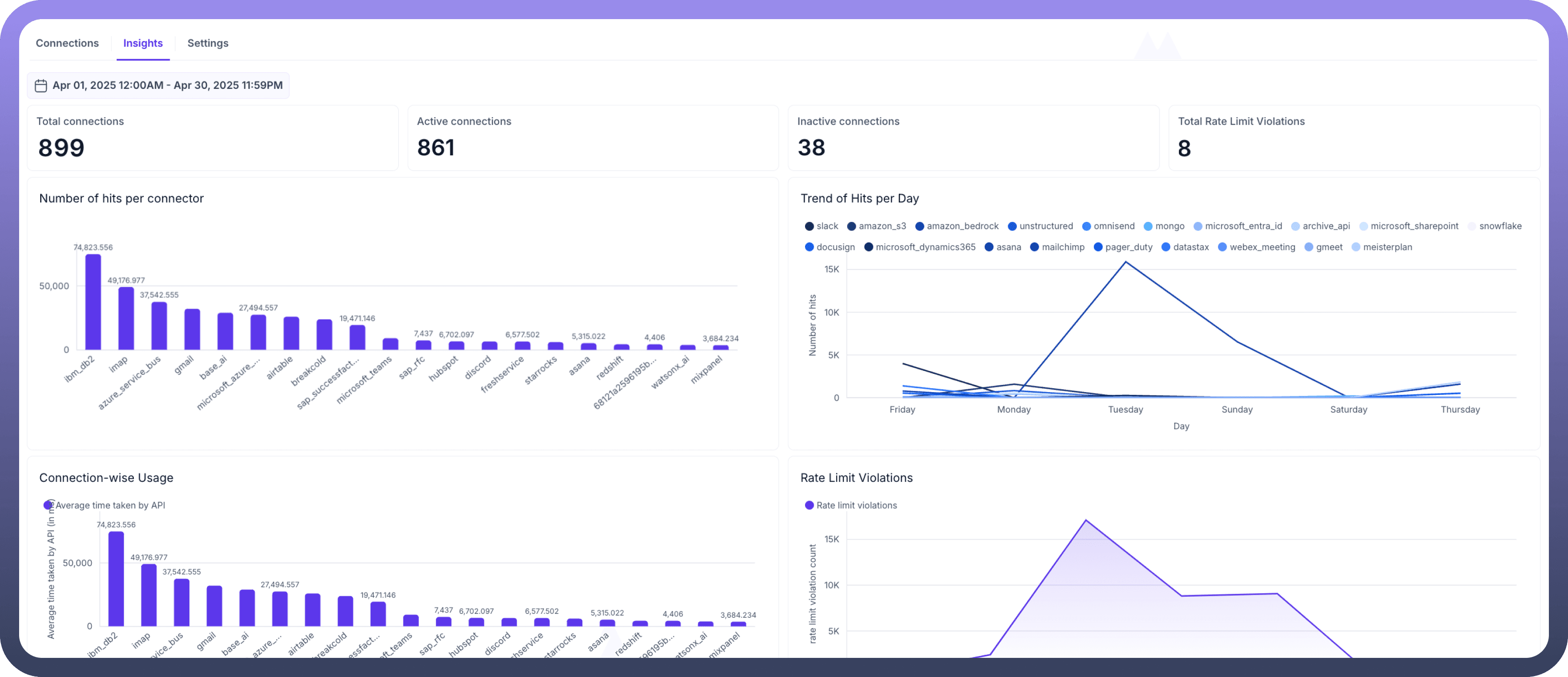This screenshot has width=1568, height=677.
Task: Click the microsoft_entra_id legend marker
Action: tap(1198, 227)
